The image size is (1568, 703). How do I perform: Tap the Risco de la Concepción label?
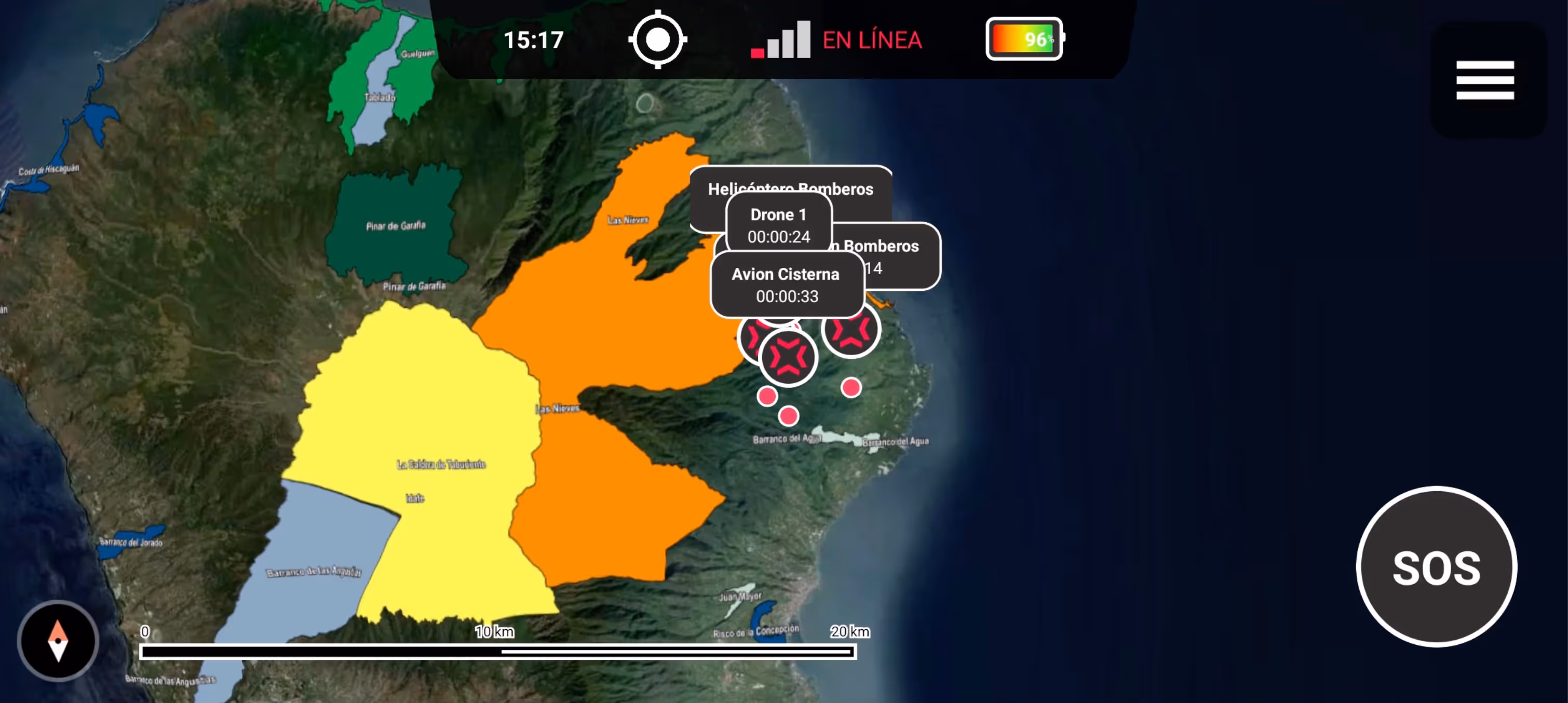[755, 631]
